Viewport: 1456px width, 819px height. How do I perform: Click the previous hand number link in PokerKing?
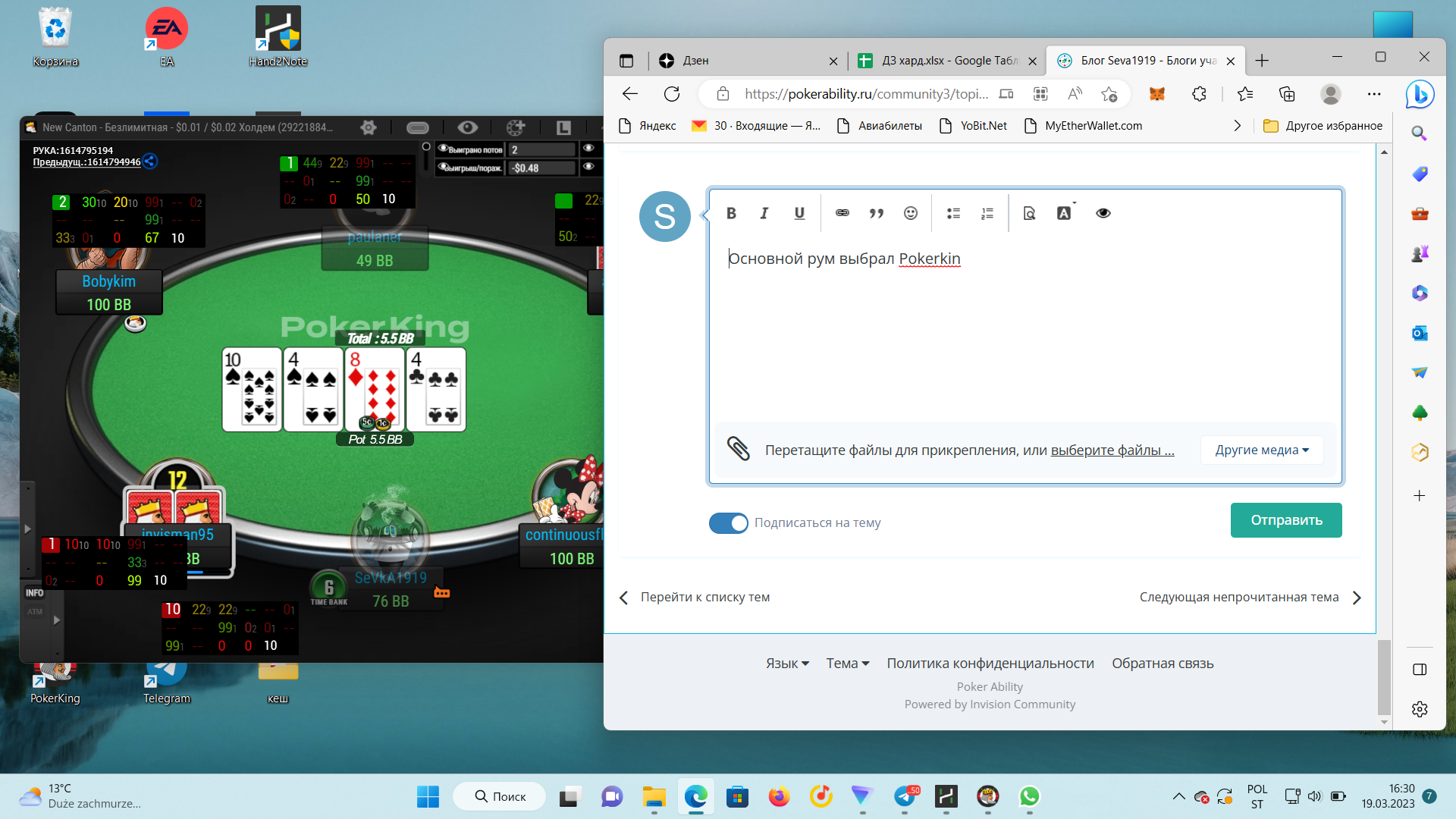click(86, 162)
